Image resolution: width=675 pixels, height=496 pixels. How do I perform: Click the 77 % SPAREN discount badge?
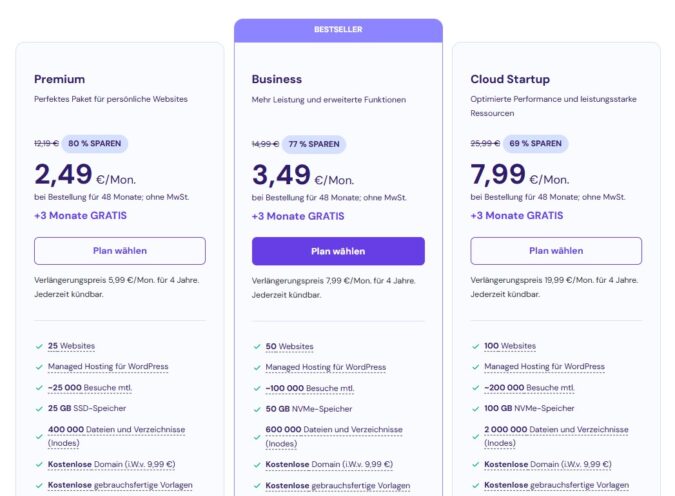coord(313,144)
